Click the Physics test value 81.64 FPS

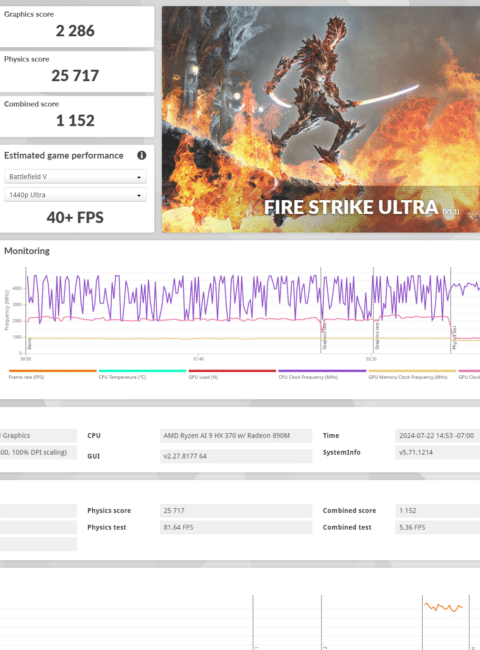pos(236,527)
